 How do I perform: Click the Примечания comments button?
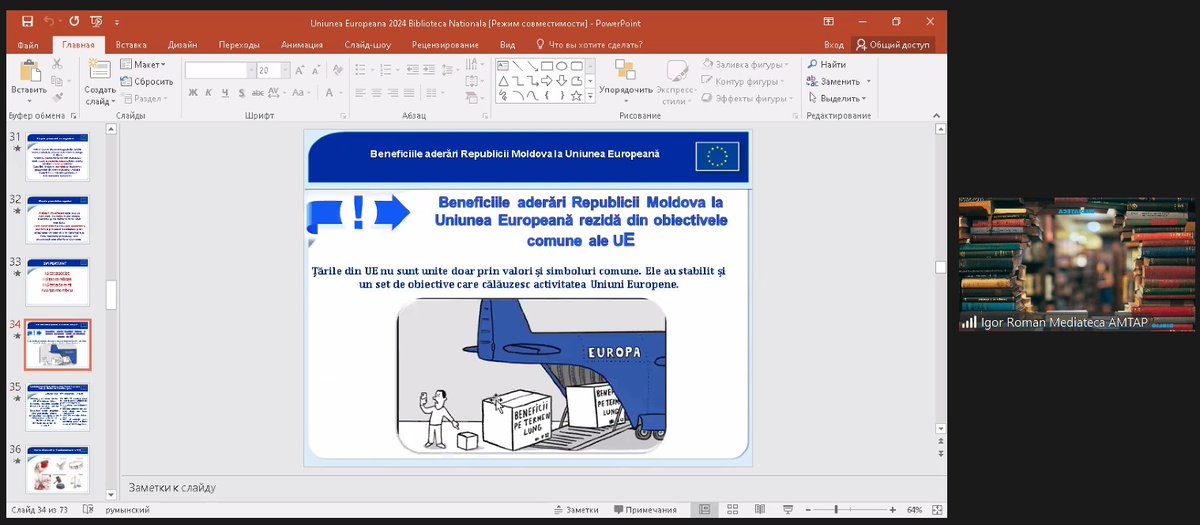(645, 510)
